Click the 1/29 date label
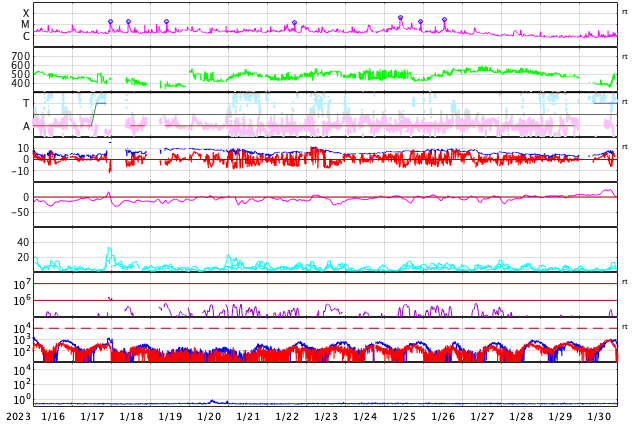Image resolution: width=634 pixels, height=424 pixels. [560, 417]
